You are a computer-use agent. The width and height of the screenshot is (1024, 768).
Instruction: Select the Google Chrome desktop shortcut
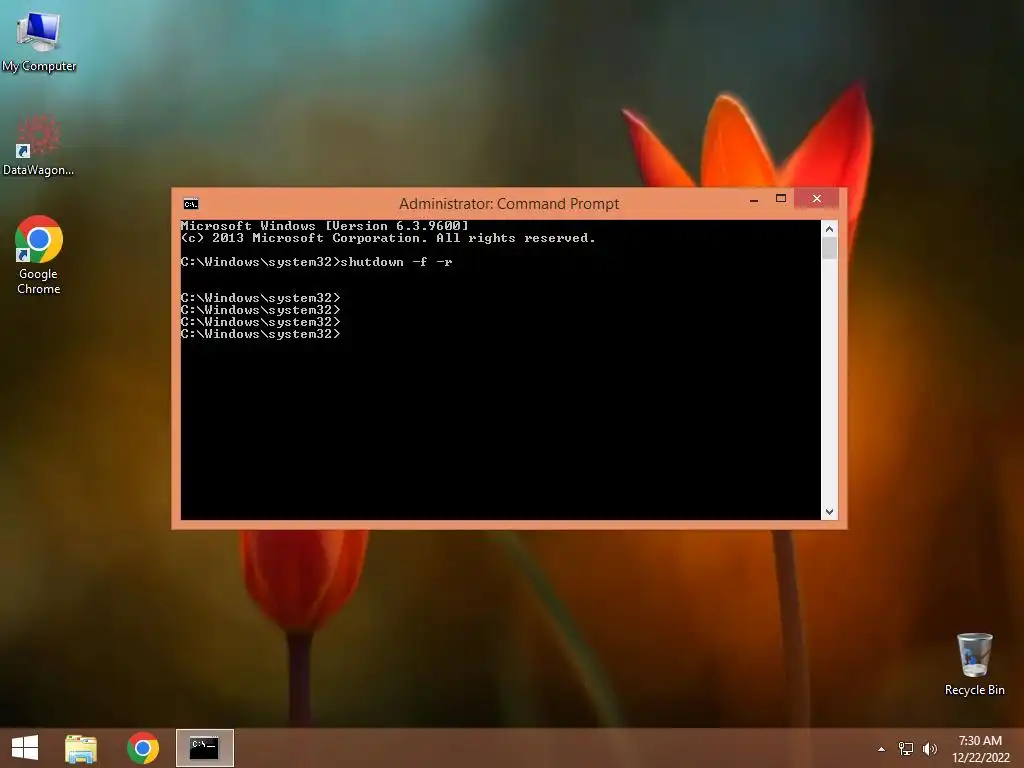pyautogui.click(x=39, y=255)
